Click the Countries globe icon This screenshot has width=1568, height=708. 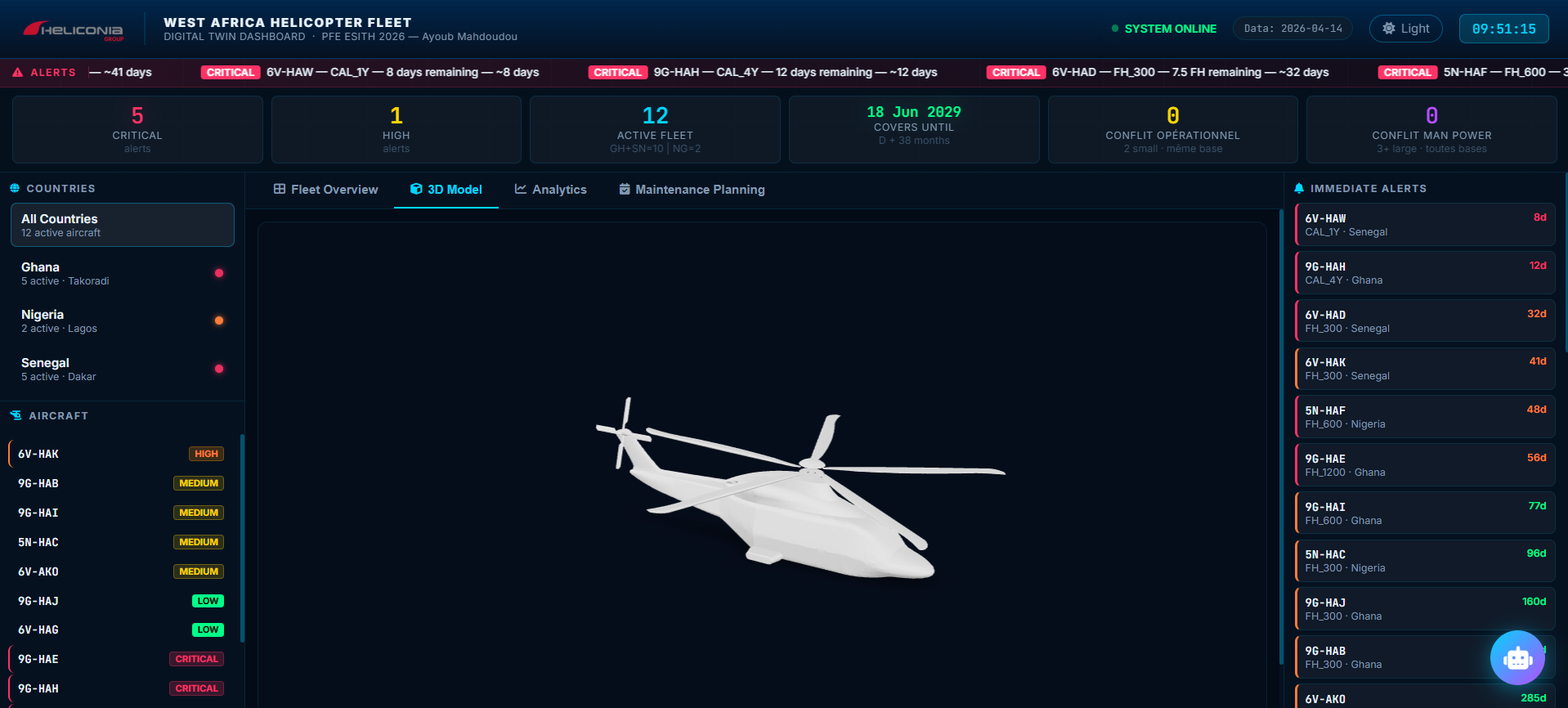15,188
